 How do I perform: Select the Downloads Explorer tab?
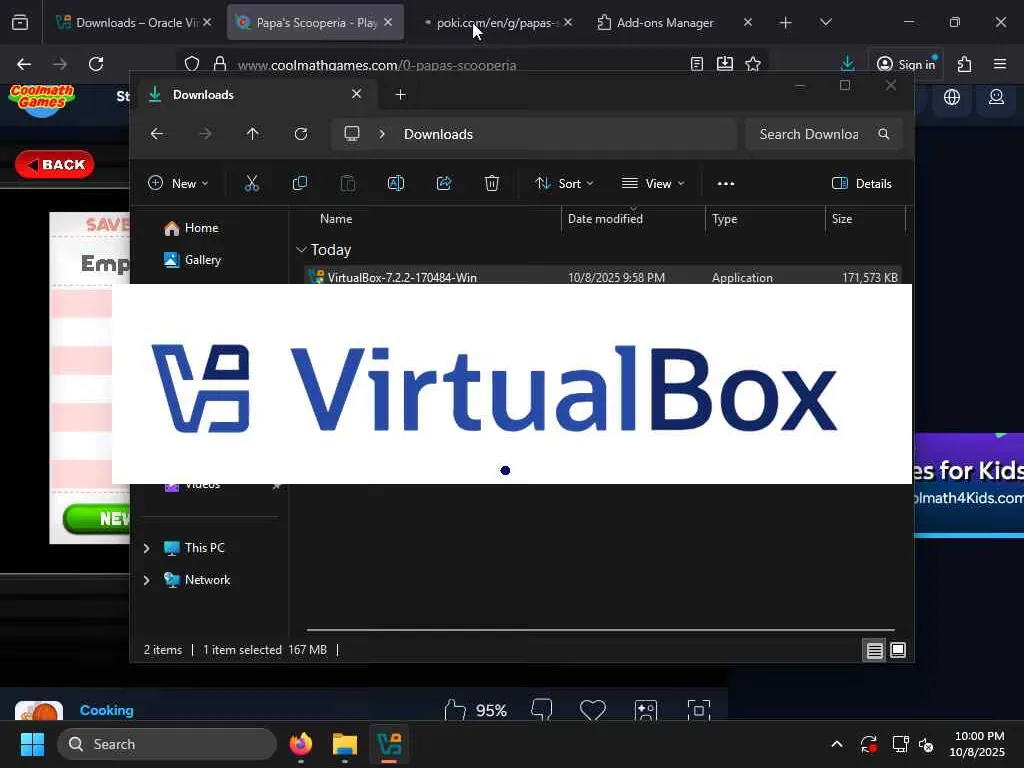255,95
